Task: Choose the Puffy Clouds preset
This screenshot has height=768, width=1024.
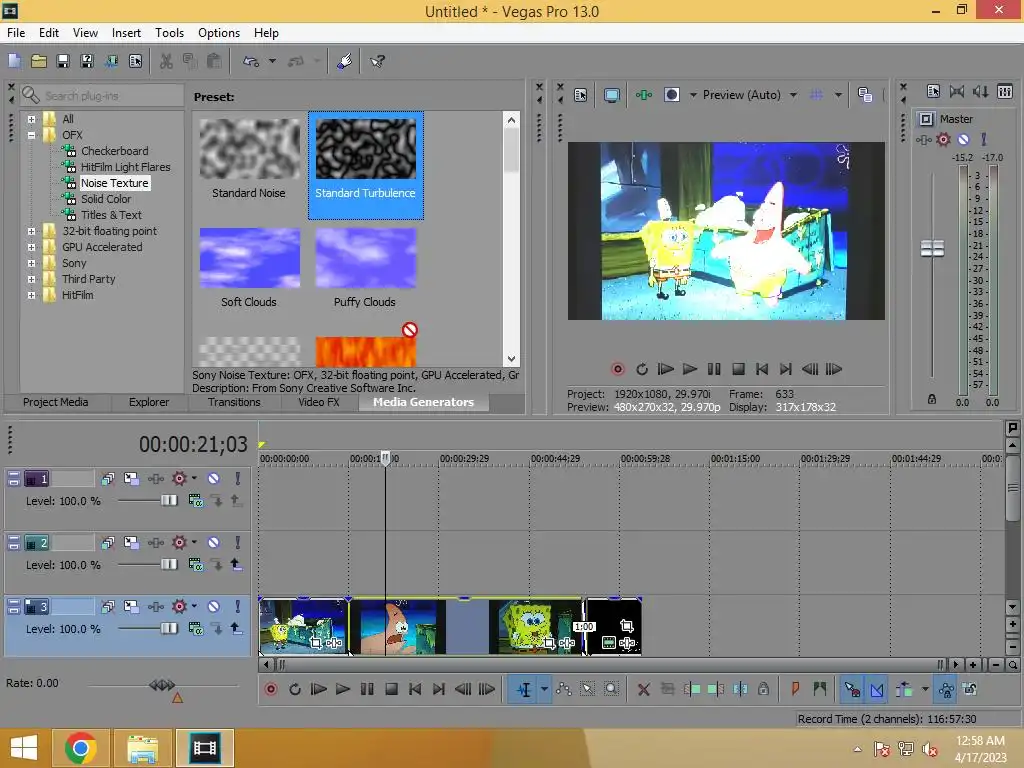Action: [365, 268]
